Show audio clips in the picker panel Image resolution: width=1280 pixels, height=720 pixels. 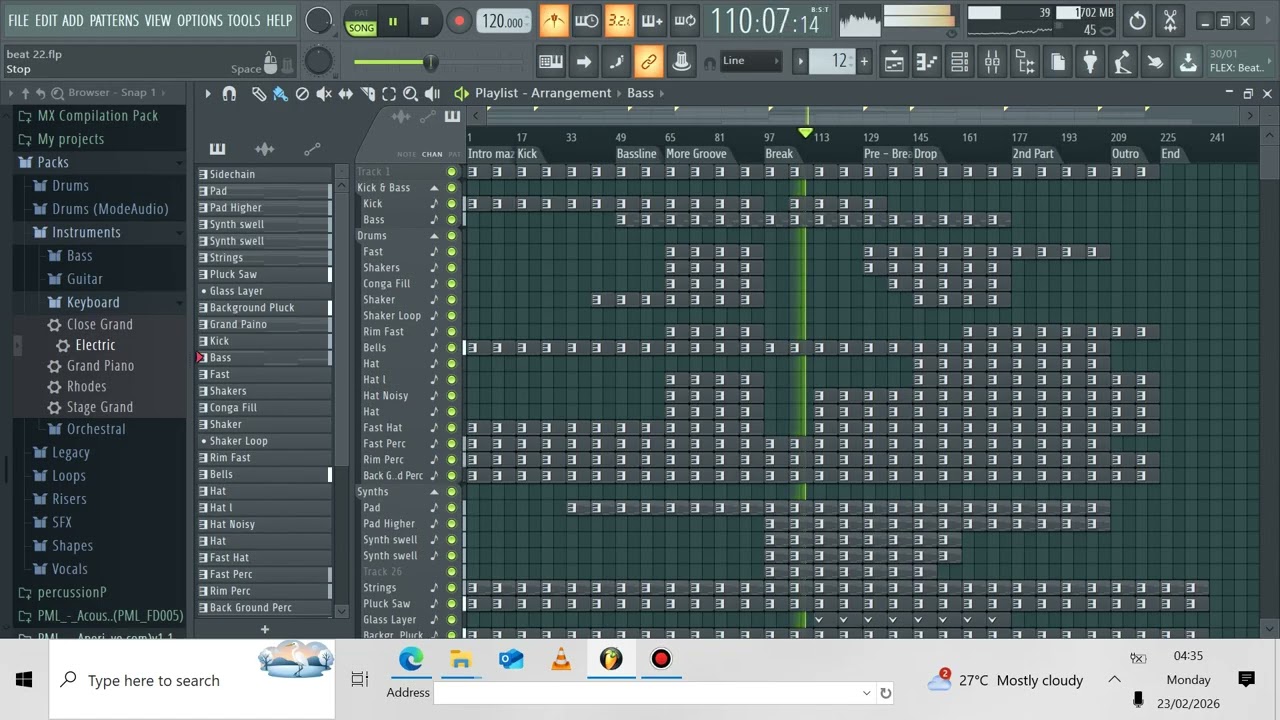[264, 149]
